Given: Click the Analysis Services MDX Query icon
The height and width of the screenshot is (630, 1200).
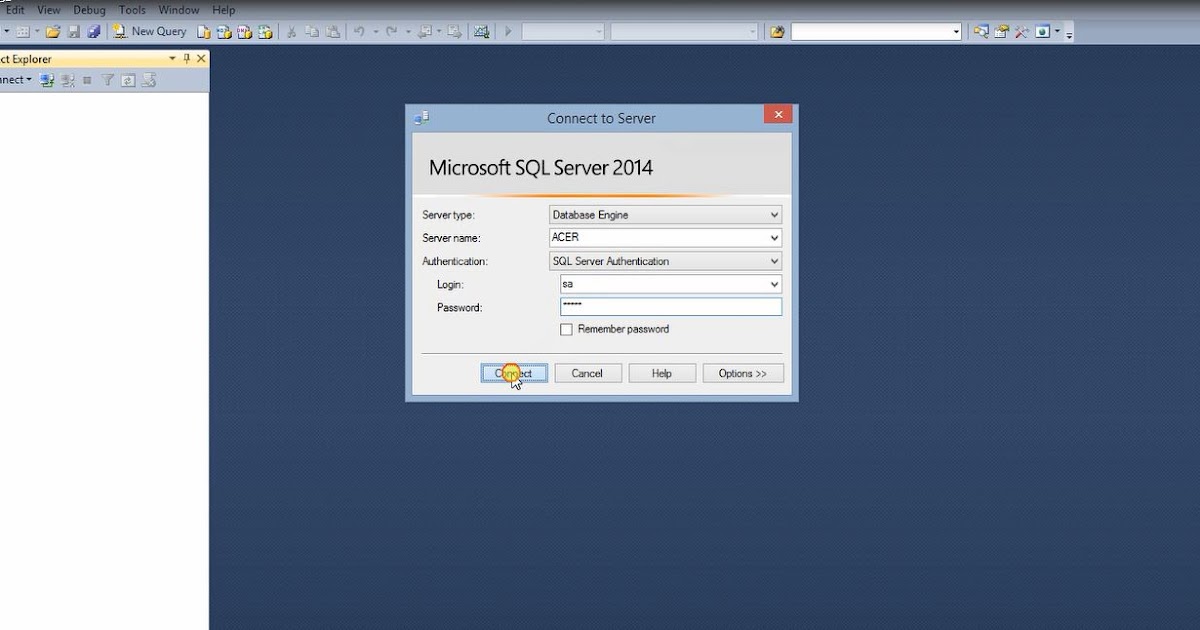Looking at the screenshot, I should 224,32.
